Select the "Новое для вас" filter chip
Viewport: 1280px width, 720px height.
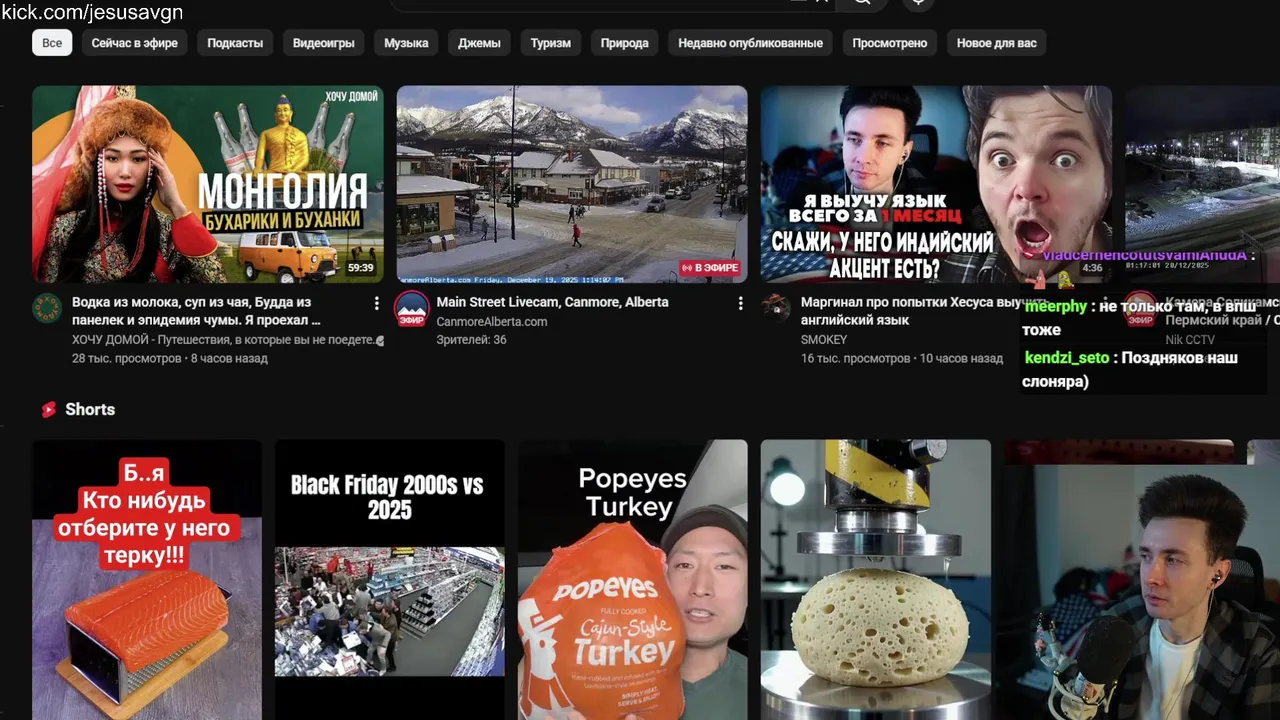click(x=997, y=43)
